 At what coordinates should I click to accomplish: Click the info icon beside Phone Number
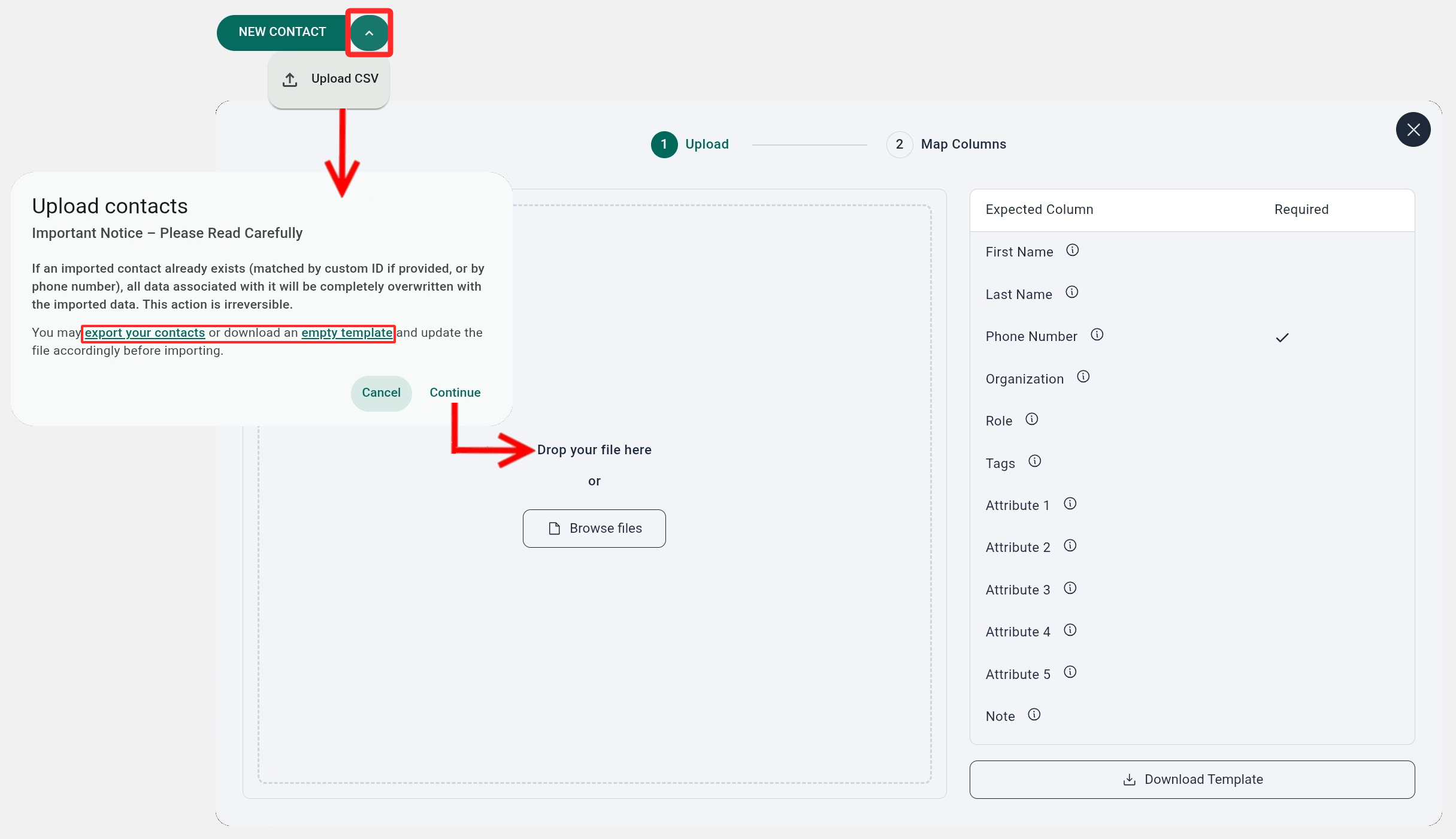click(1097, 335)
